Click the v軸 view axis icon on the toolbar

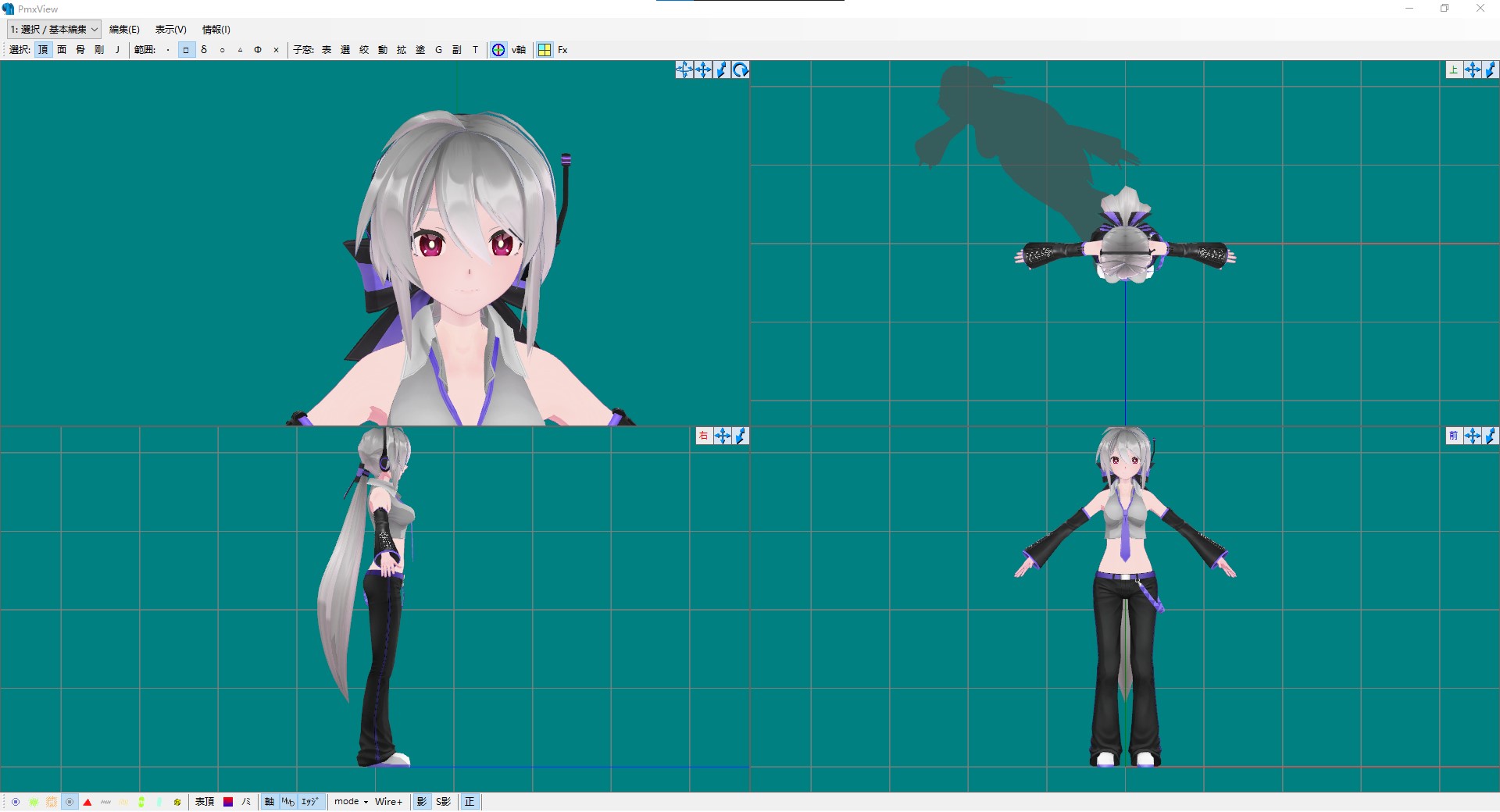[498, 49]
